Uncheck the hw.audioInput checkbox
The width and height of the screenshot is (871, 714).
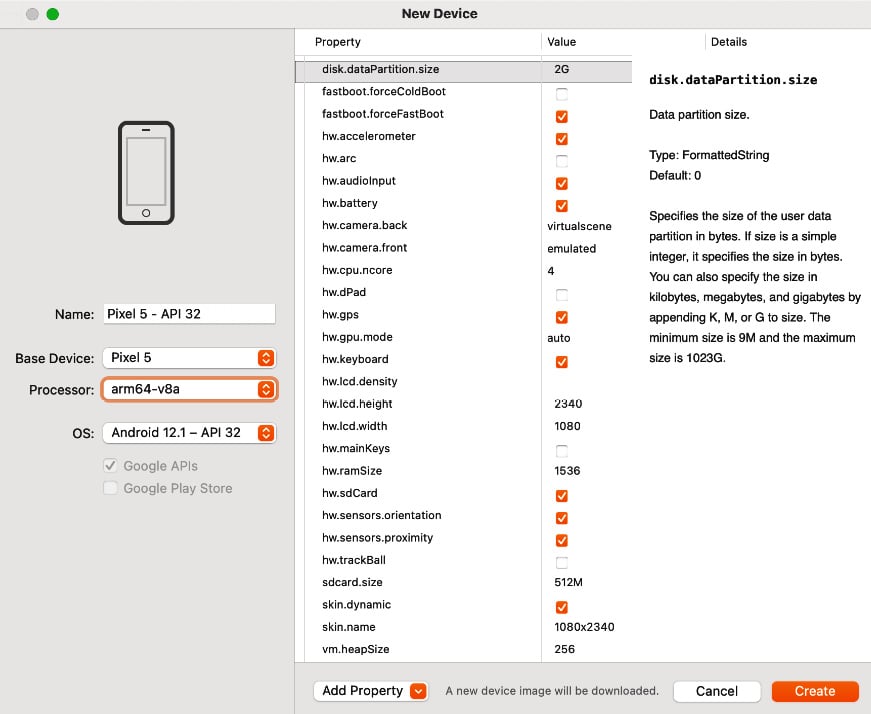pyautogui.click(x=562, y=183)
